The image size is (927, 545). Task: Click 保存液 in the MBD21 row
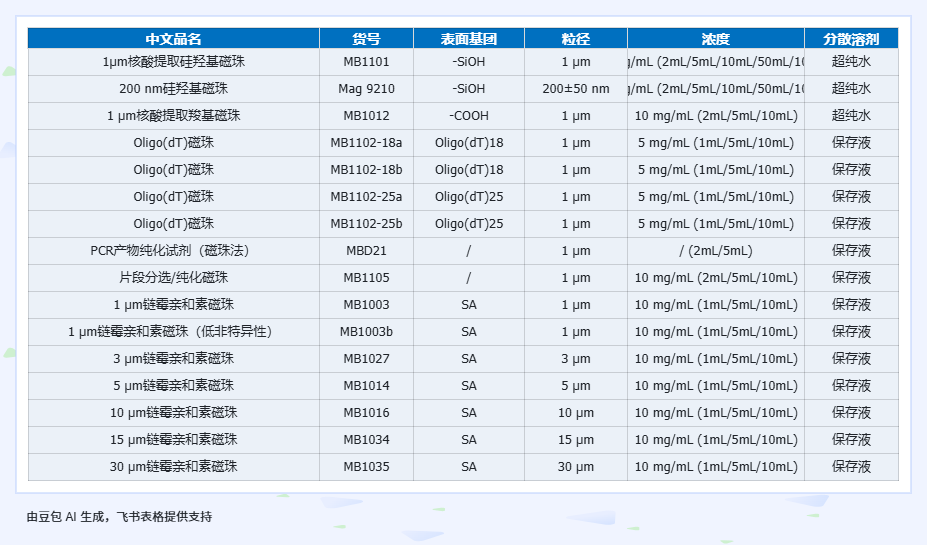(851, 251)
